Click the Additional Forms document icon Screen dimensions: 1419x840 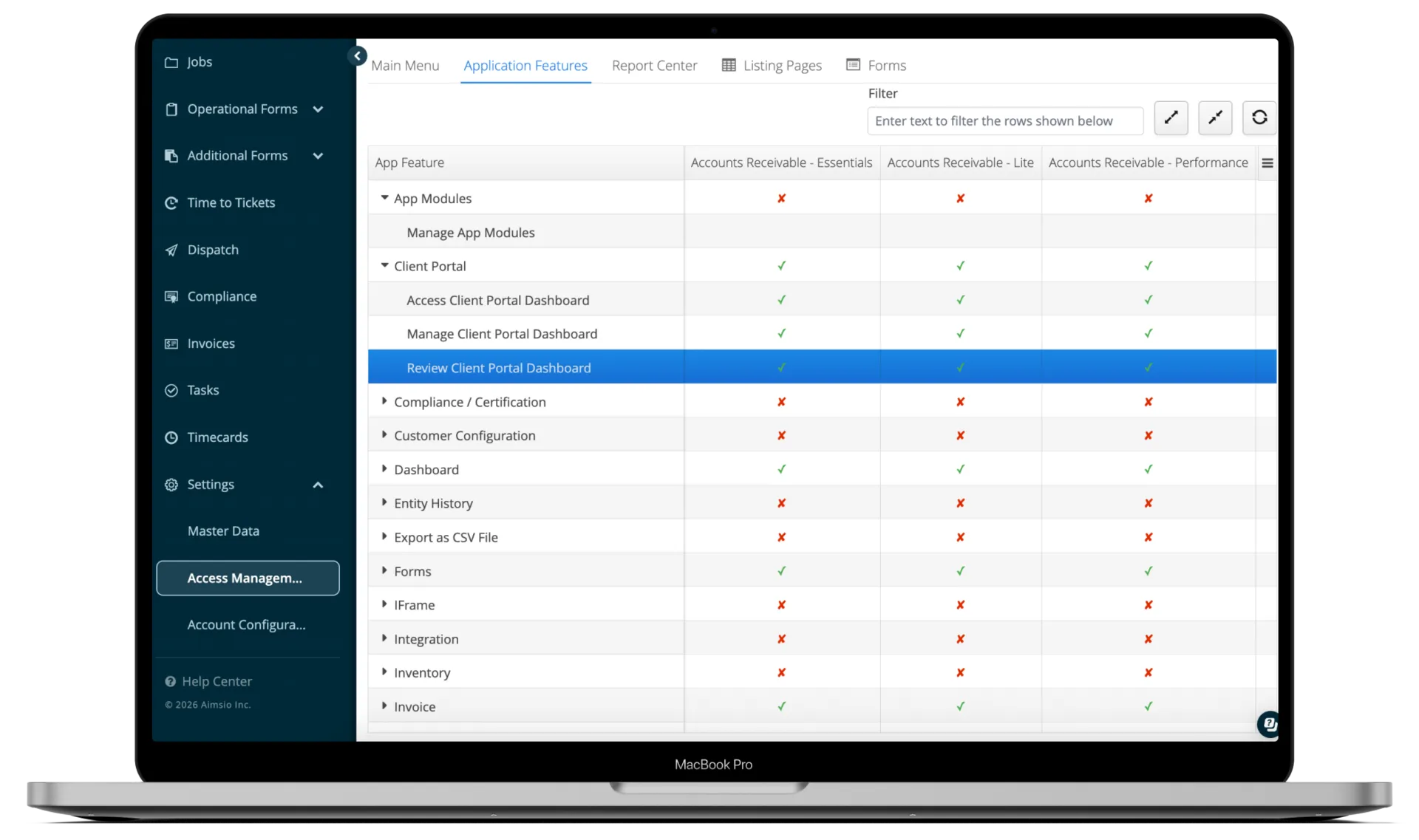point(171,156)
